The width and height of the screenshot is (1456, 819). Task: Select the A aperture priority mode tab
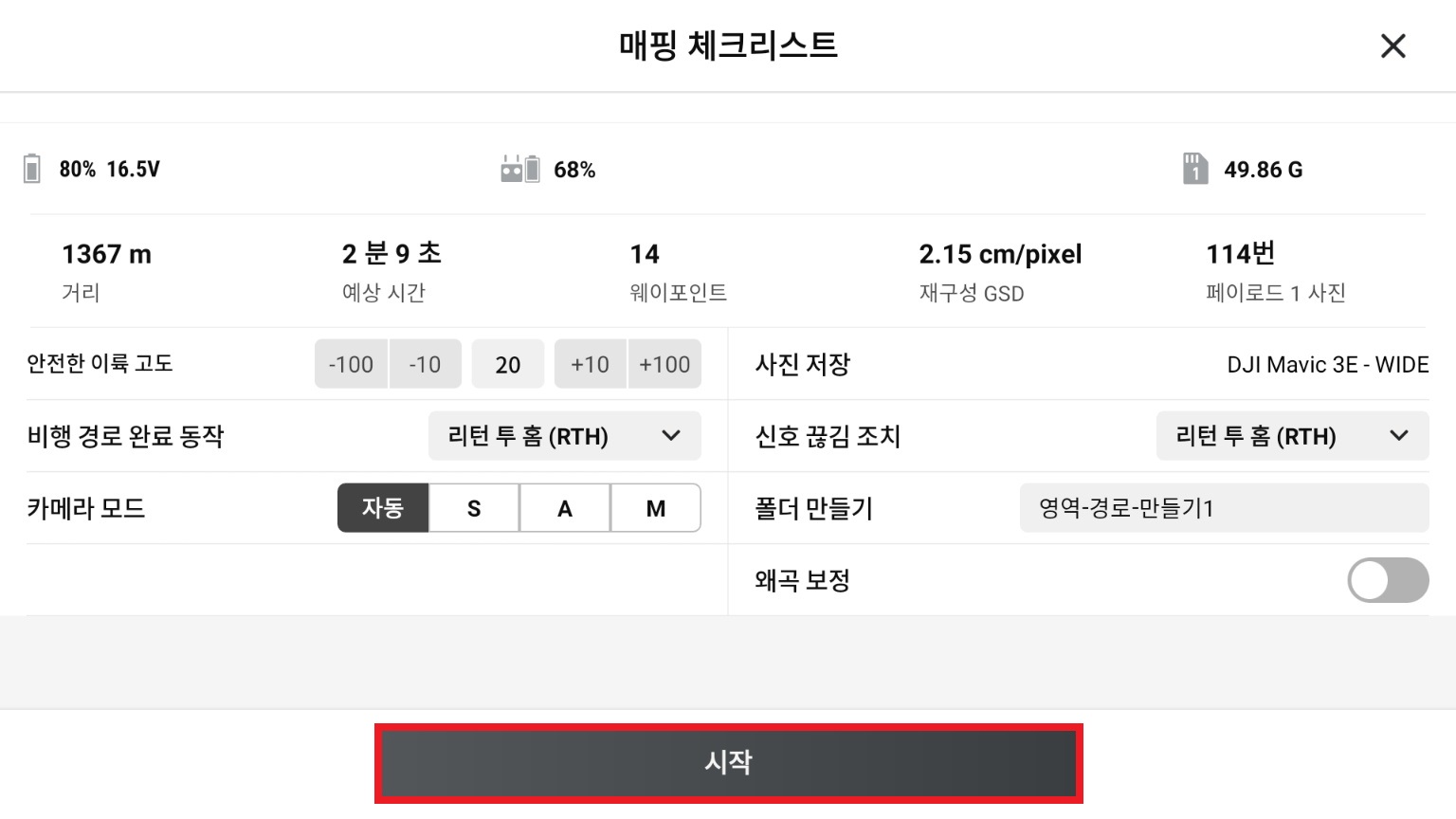(564, 508)
